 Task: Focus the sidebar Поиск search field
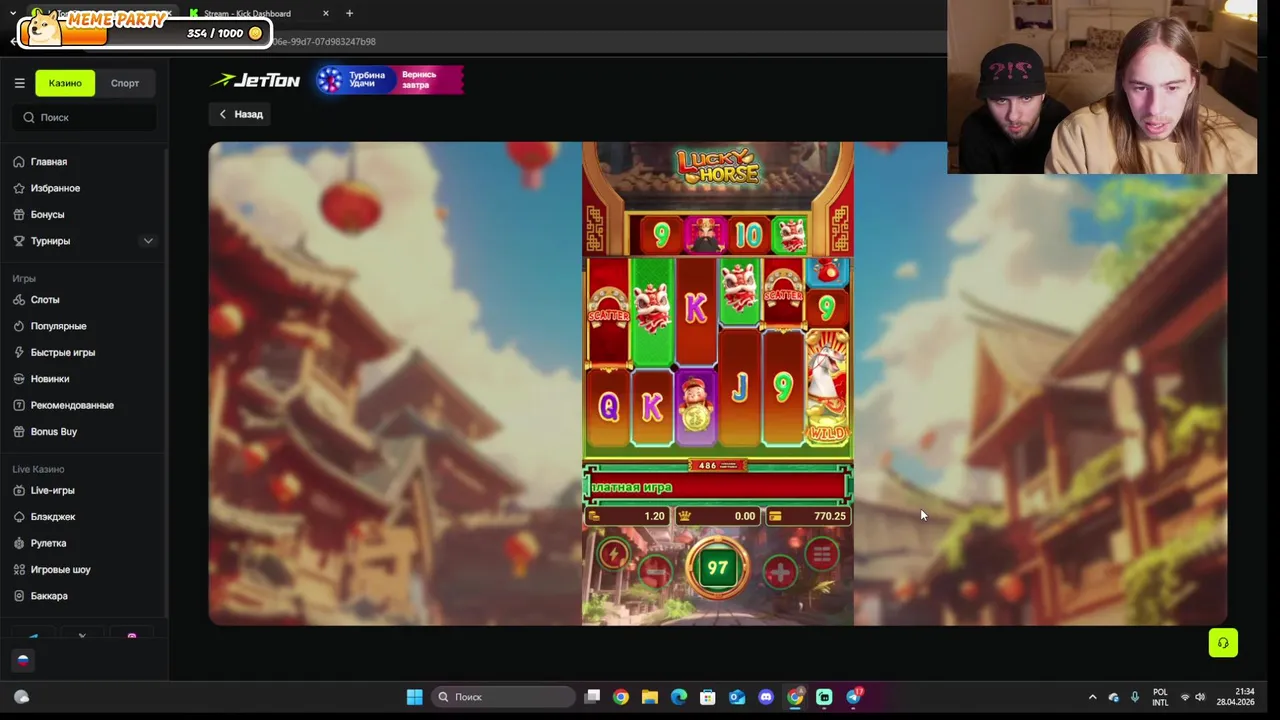85,117
